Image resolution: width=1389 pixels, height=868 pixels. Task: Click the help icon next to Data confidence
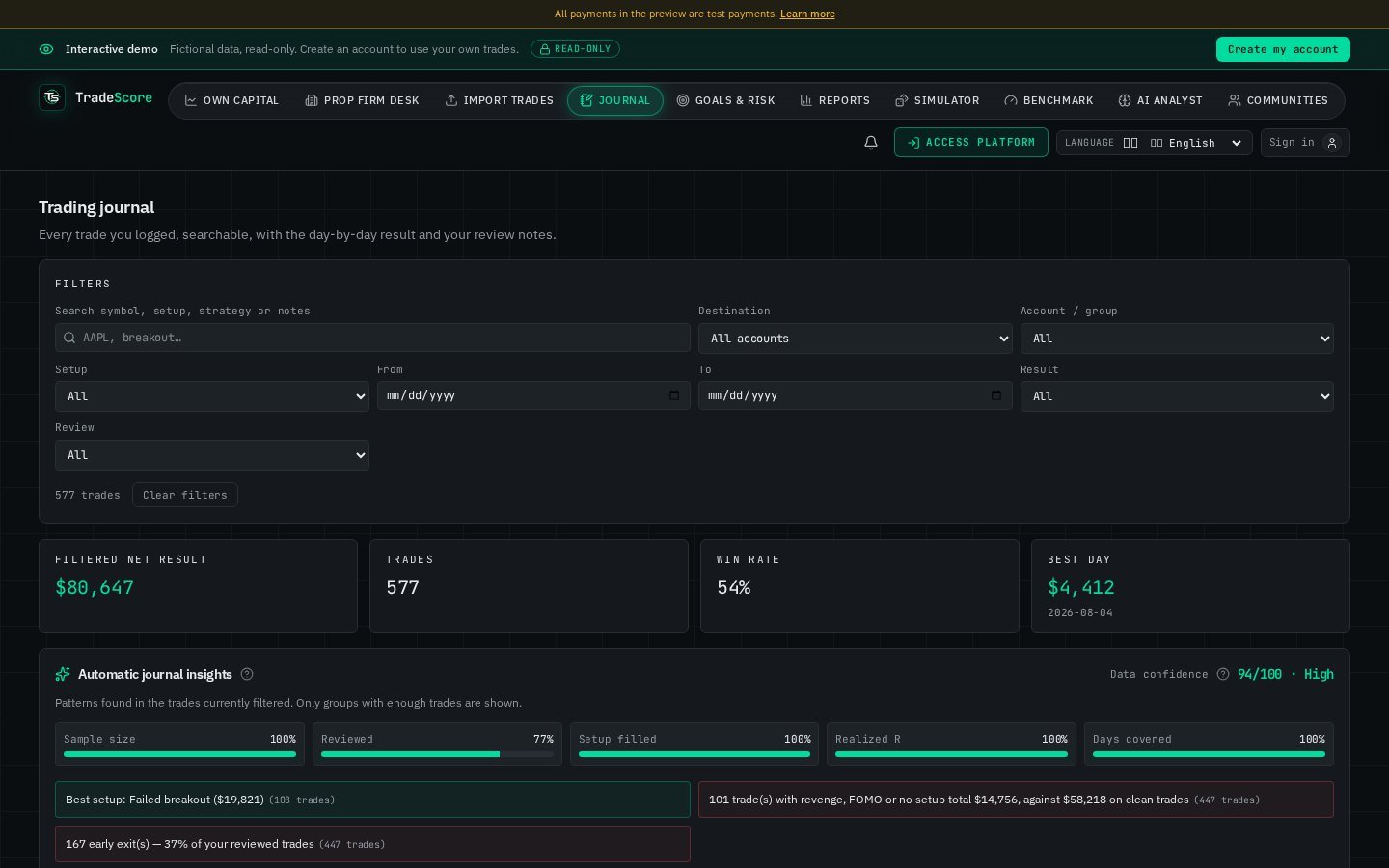(x=1223, y=674)
